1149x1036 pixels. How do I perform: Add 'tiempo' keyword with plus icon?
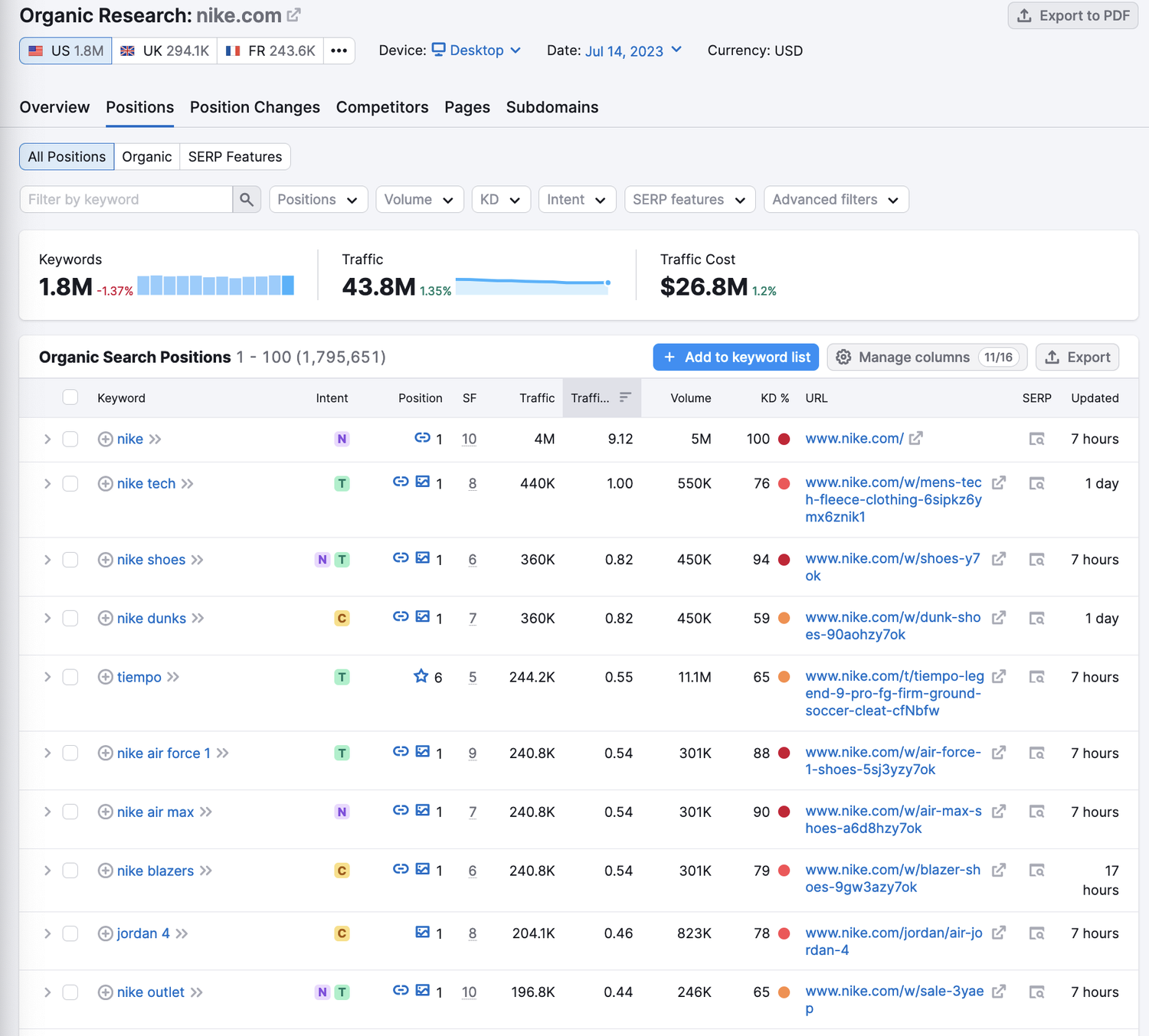(106, 677)
